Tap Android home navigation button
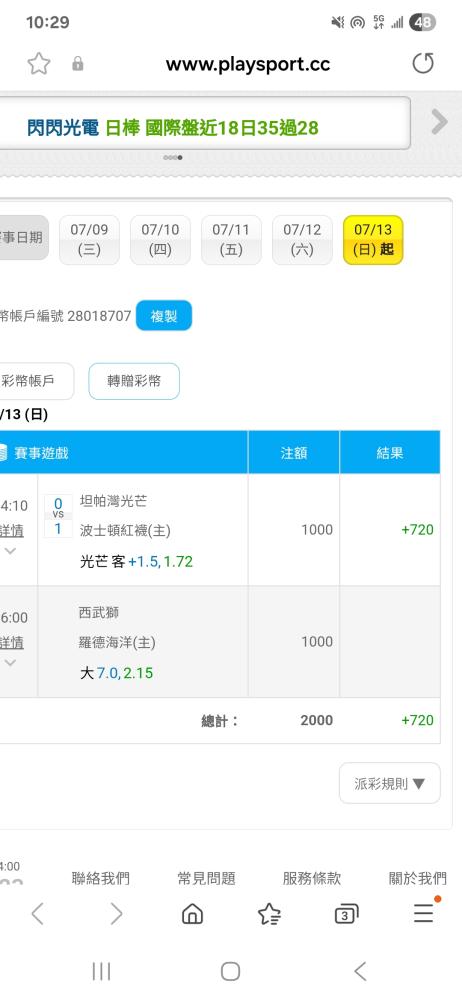 pyautogui.click(x=230, y=971)
